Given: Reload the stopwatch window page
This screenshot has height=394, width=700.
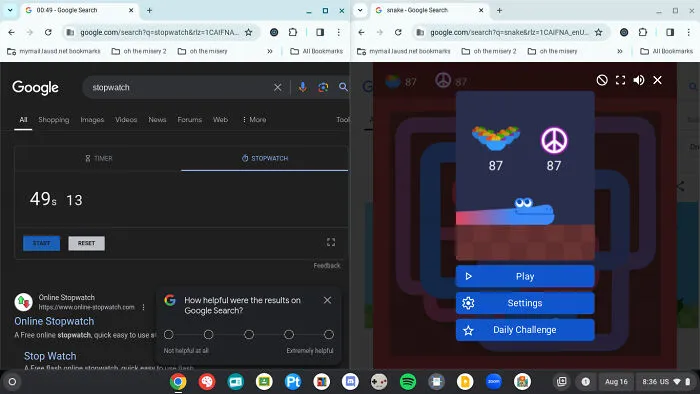Looking at the screenshot, I should click(48, 32).
